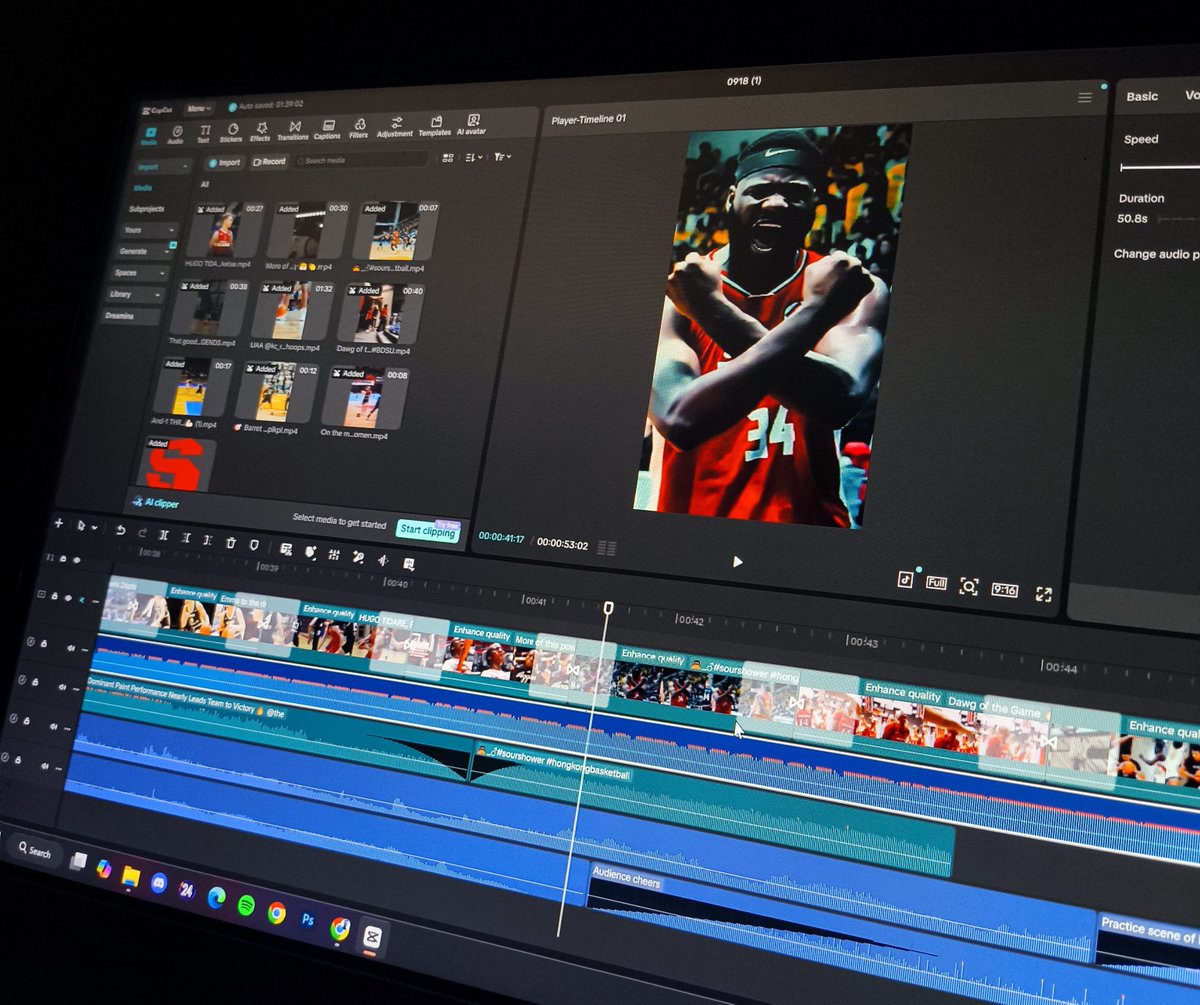Image resolution: width=1200 pixels, height=1005 pixels.
Task: Toggle lock on the main video track
Action: pos(55,596)
